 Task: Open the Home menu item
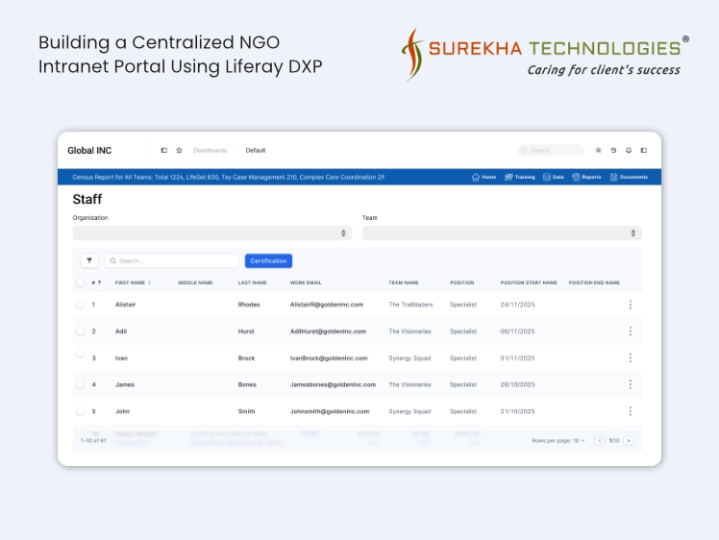tap(484, 177)
